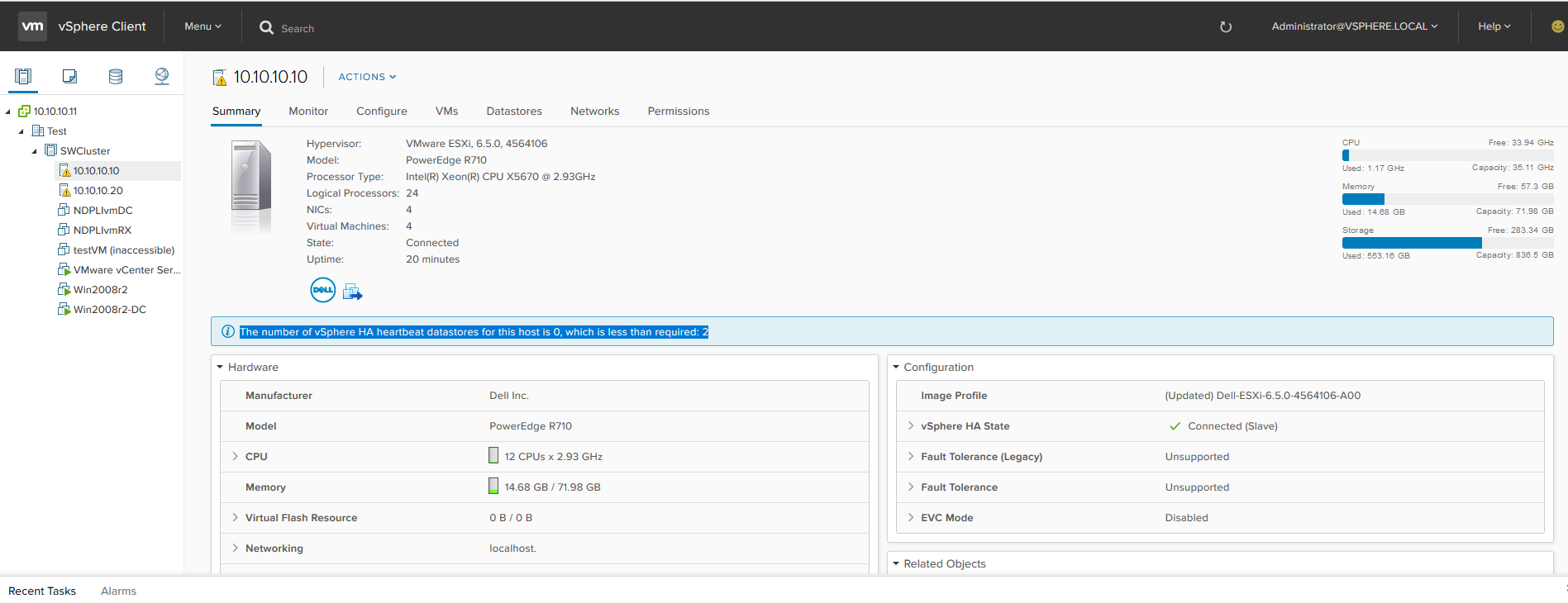Expand the Networking hardware row

point(236,548)
